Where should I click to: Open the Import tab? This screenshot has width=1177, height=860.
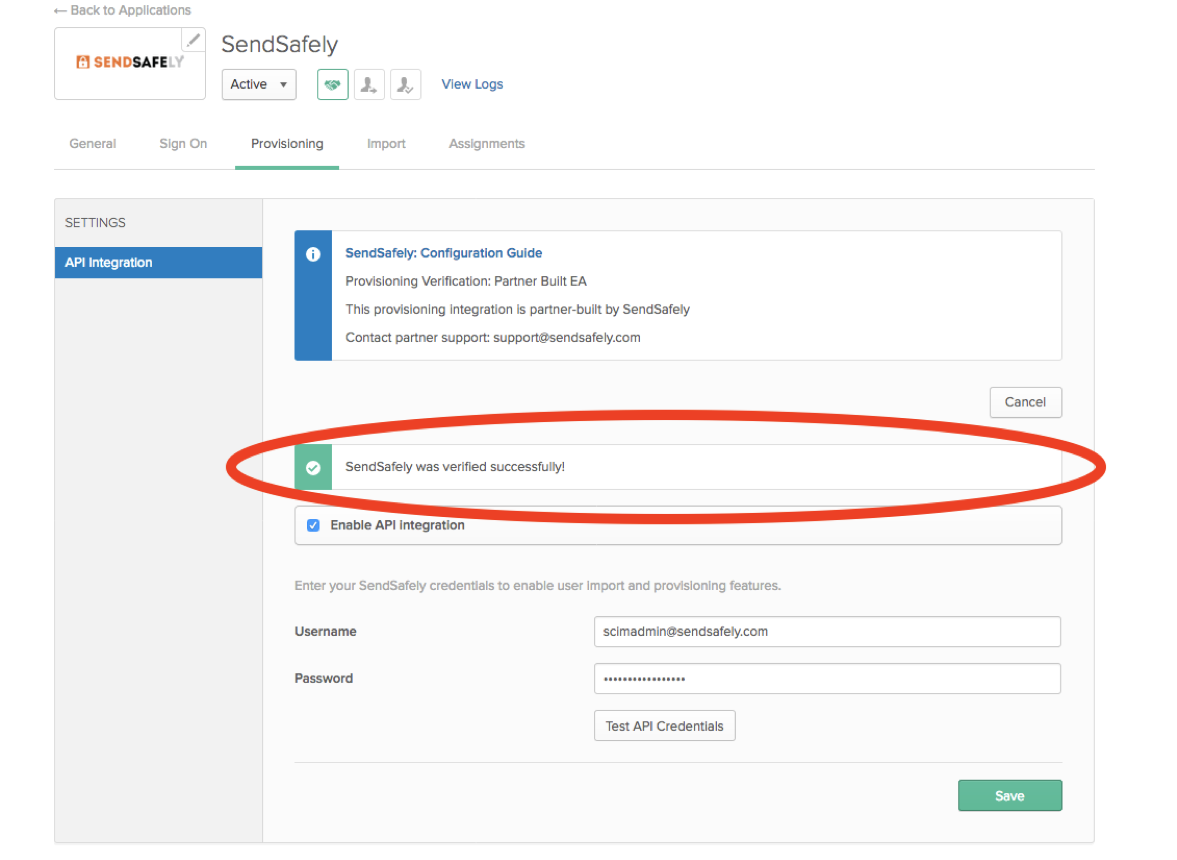386,143
